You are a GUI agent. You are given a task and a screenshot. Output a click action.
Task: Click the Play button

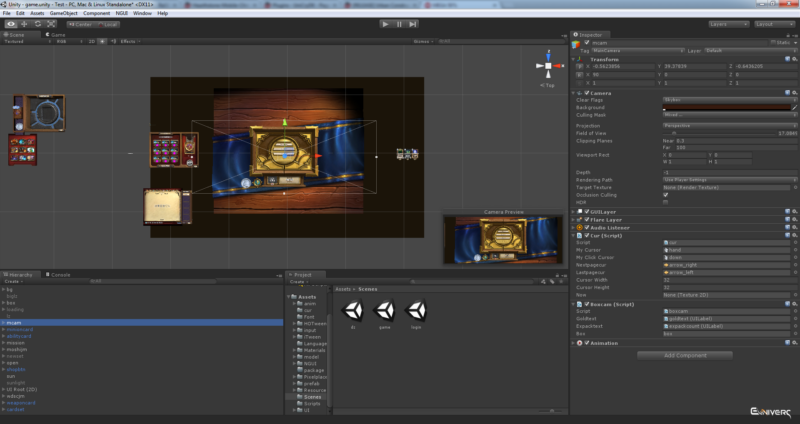(x=386, y=24)
